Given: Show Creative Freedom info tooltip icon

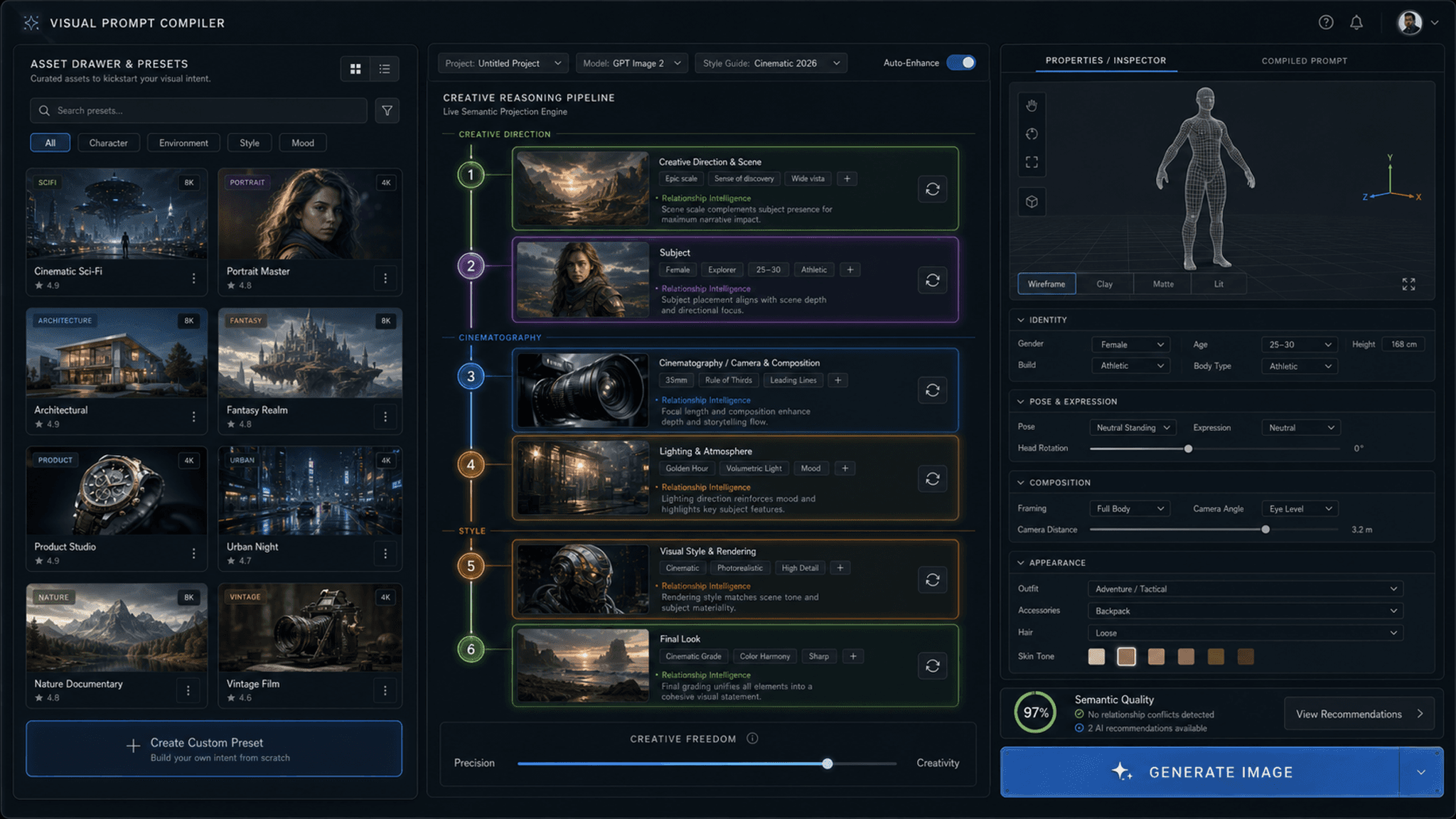Looking at the screenshot, I should (752, 739).
